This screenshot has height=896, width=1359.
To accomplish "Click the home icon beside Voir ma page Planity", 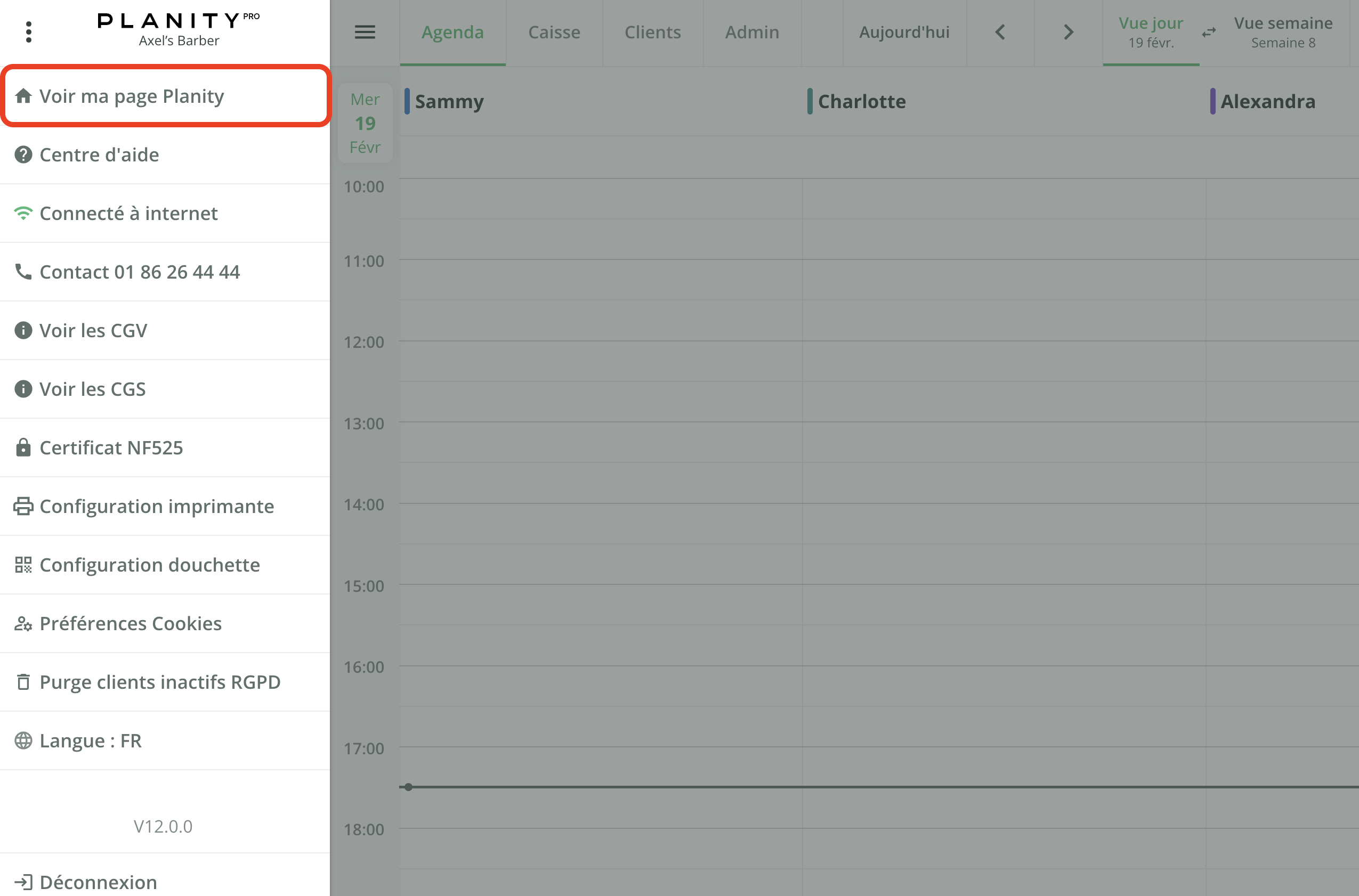I will [23, 96].
